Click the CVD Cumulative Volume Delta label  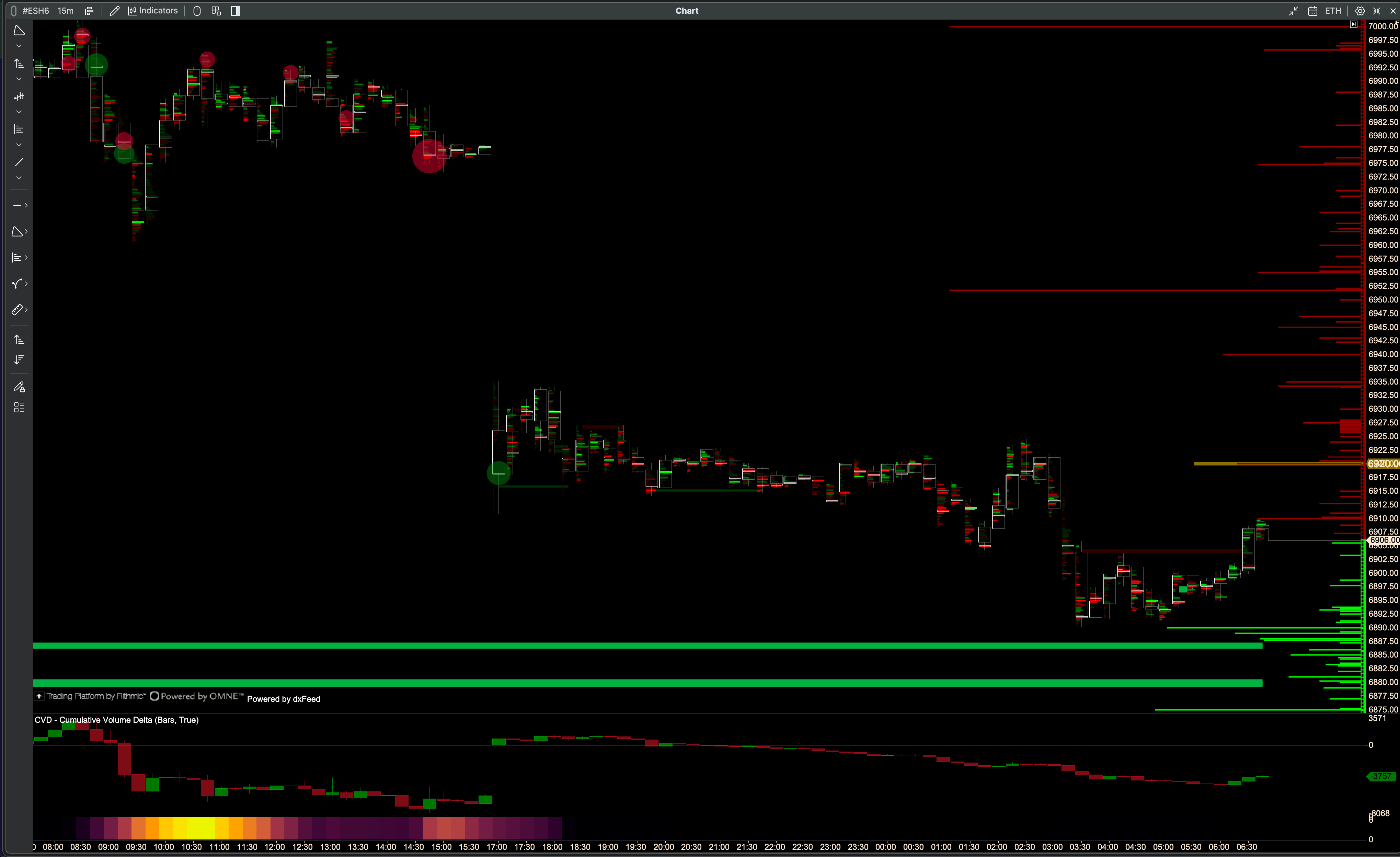[x=116, y=719]
